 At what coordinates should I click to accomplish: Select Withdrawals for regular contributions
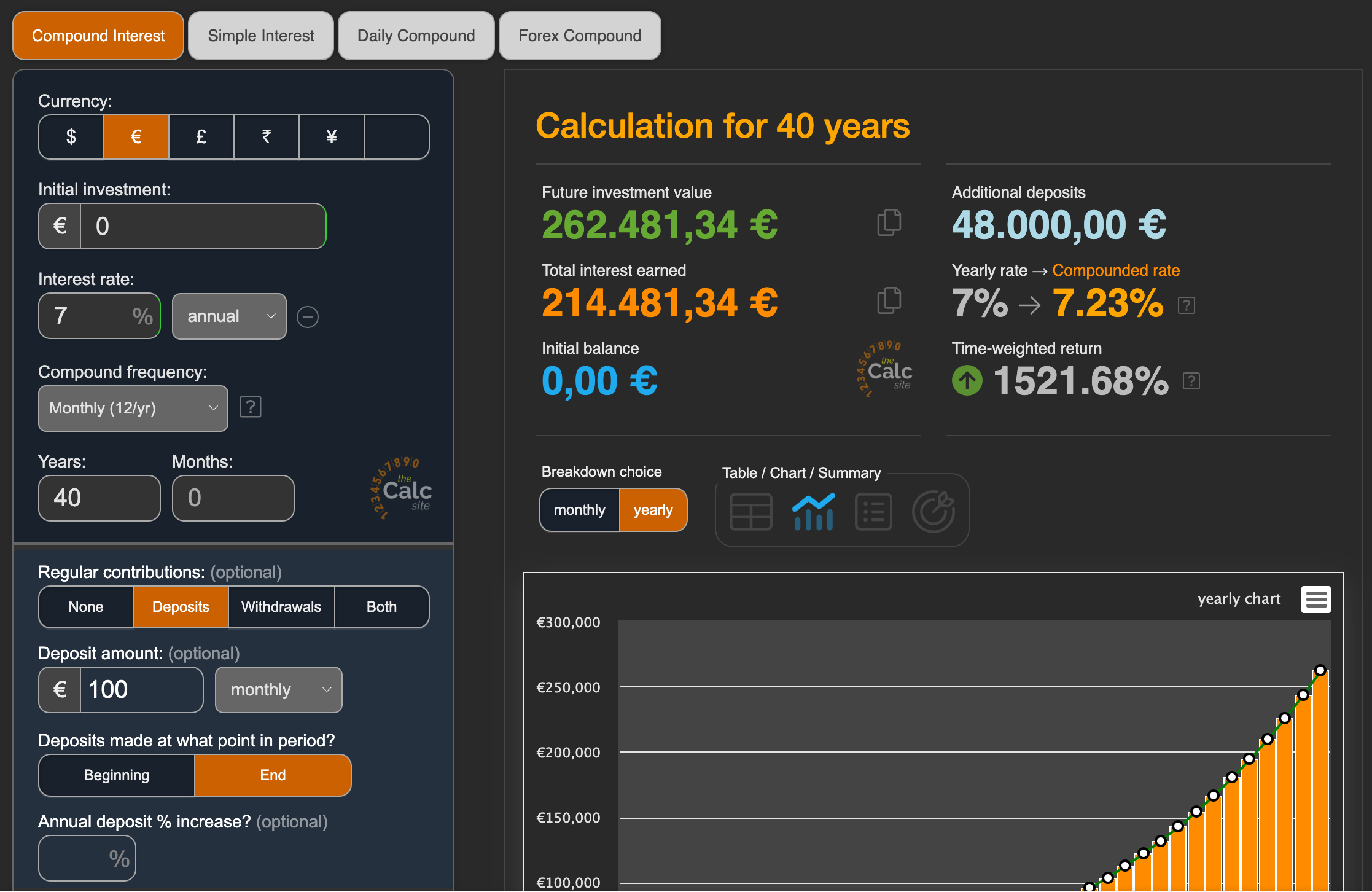281,607
